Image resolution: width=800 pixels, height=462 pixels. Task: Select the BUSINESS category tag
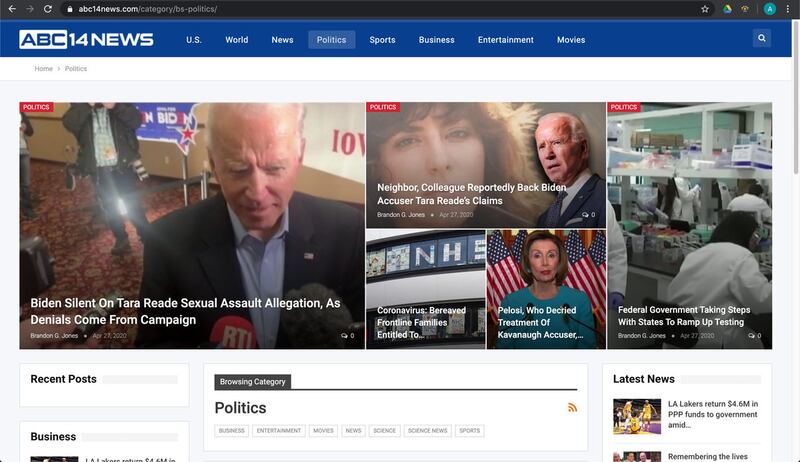[x=232, y=431]
